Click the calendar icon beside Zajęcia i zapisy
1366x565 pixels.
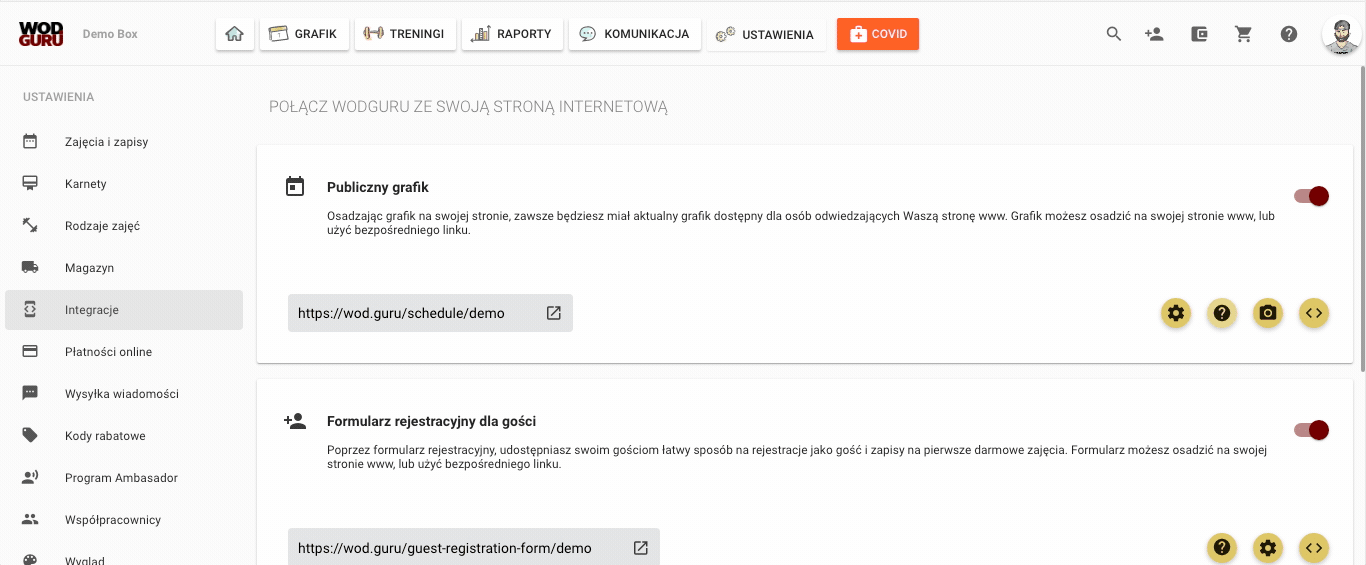click(x=30, y=142)
